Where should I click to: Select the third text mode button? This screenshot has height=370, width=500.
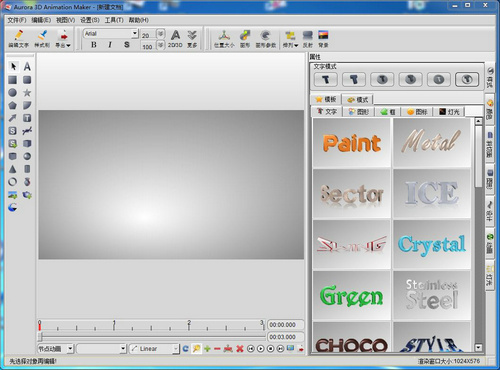(382, 79)
